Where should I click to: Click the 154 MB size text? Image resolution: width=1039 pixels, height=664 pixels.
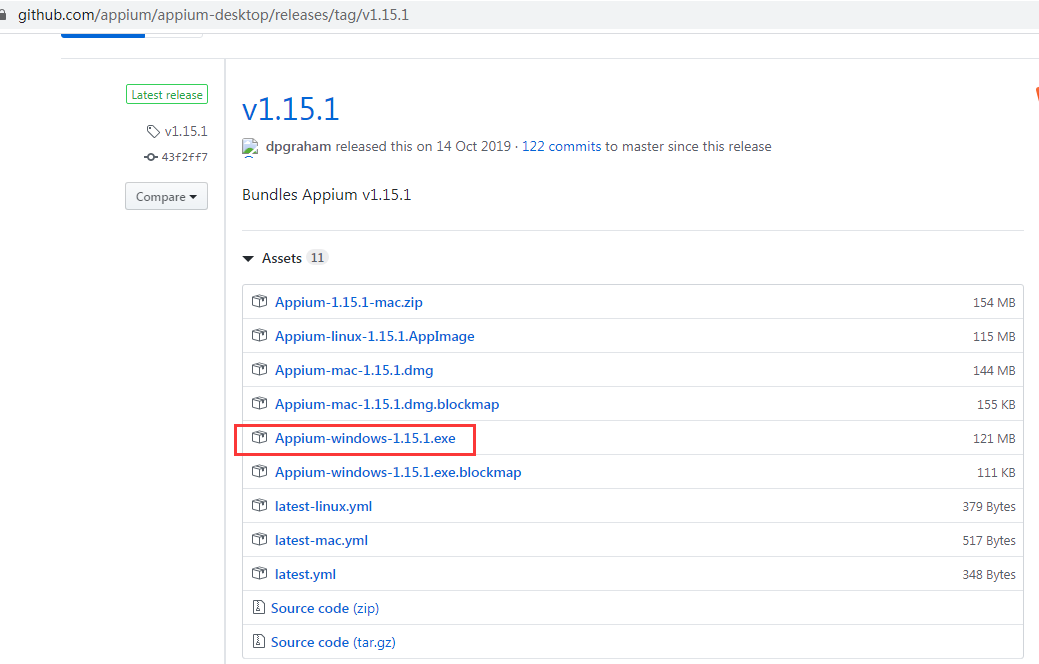[x=994, y=302]
